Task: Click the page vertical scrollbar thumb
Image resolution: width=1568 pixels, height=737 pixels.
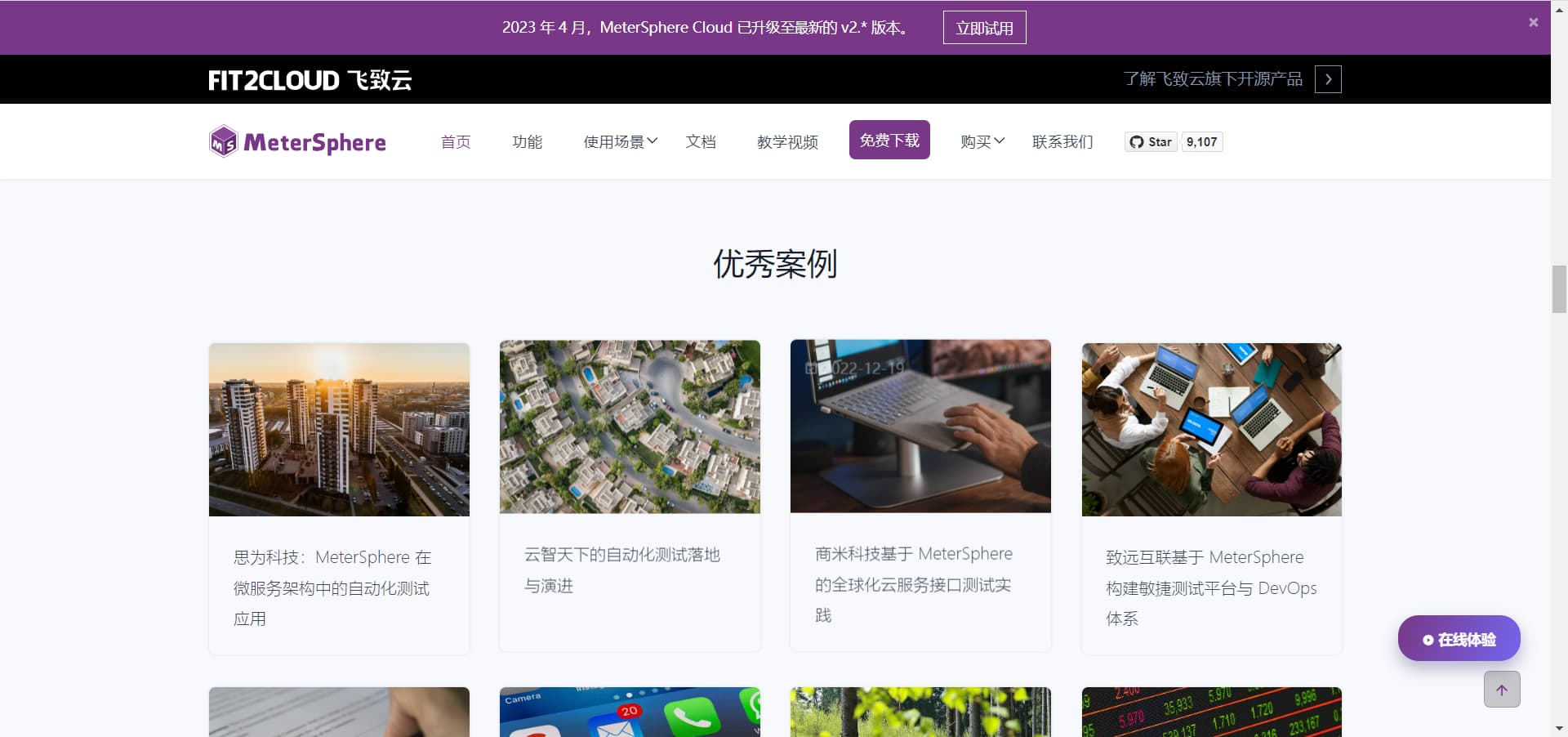Action: pos(1559,289)
